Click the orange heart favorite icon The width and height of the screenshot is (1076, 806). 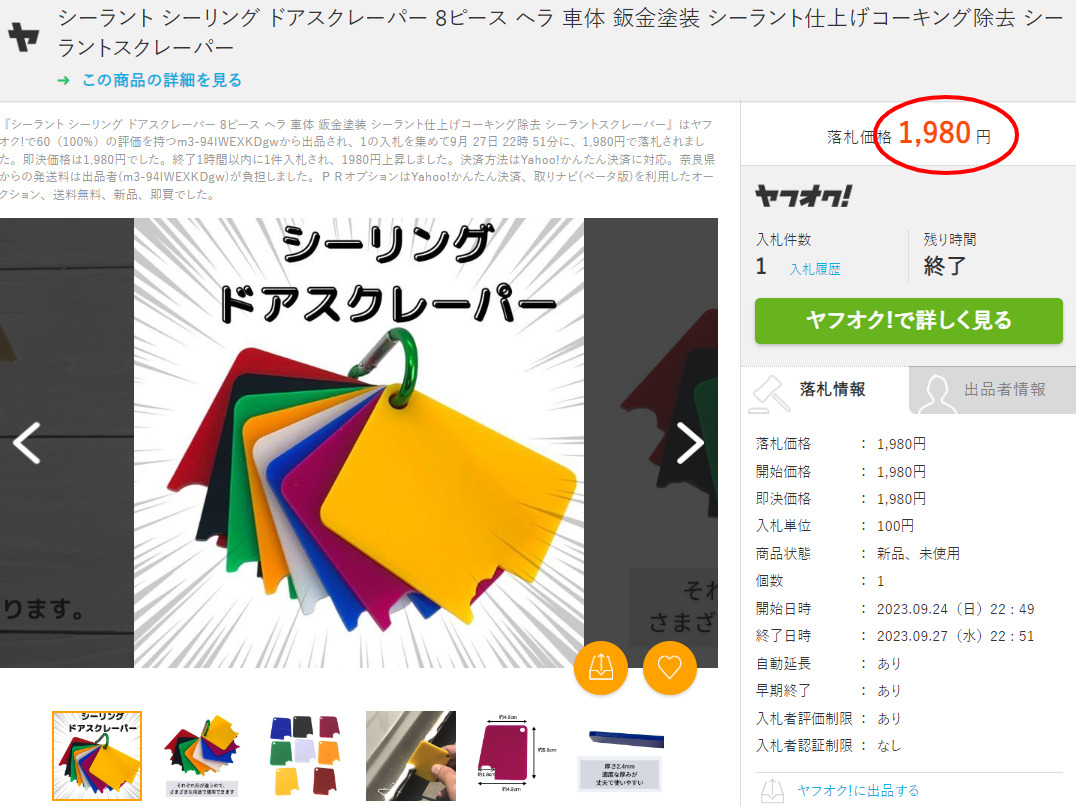(x=670, y=667)
